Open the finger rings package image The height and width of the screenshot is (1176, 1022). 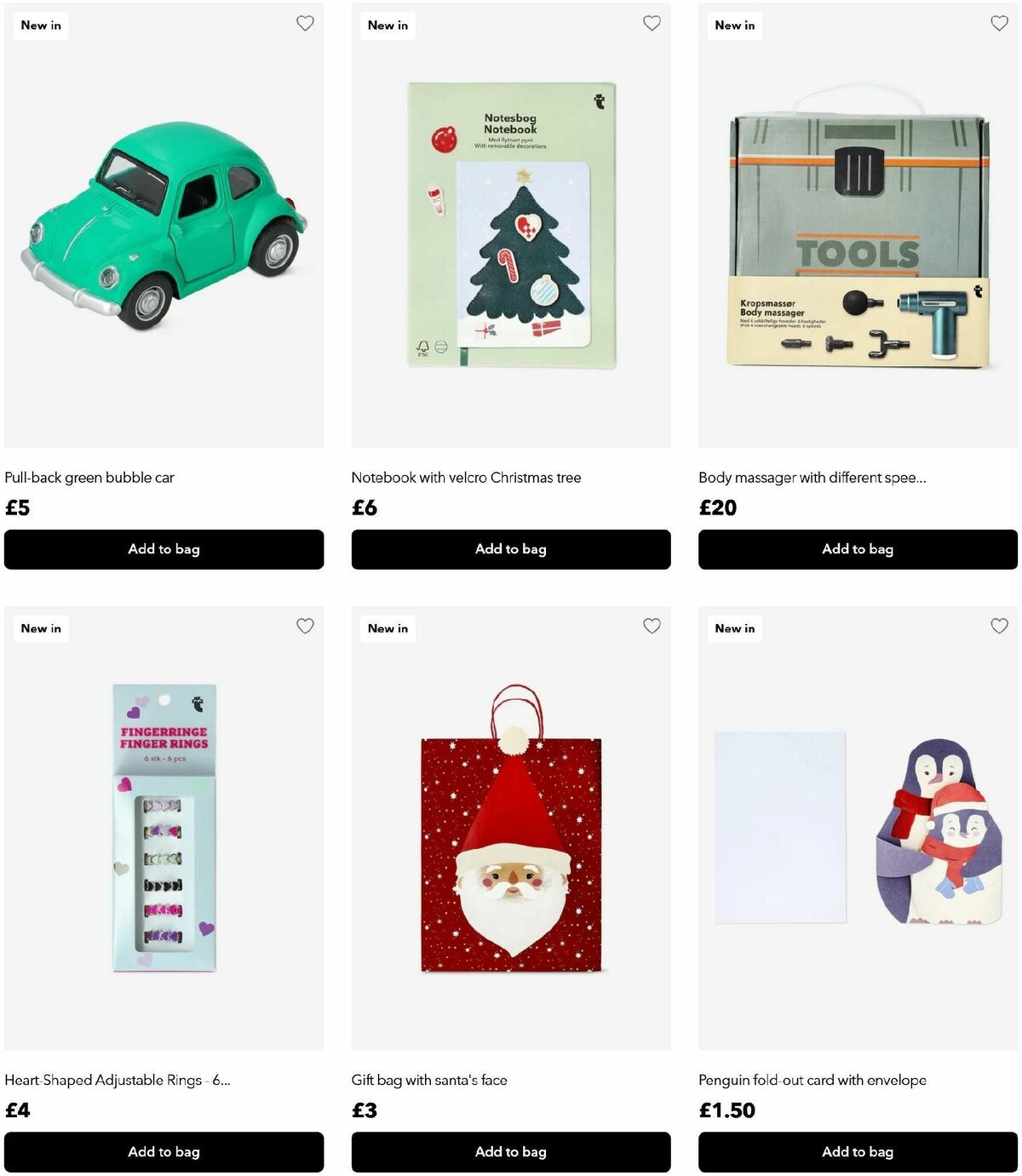[164, 828]
